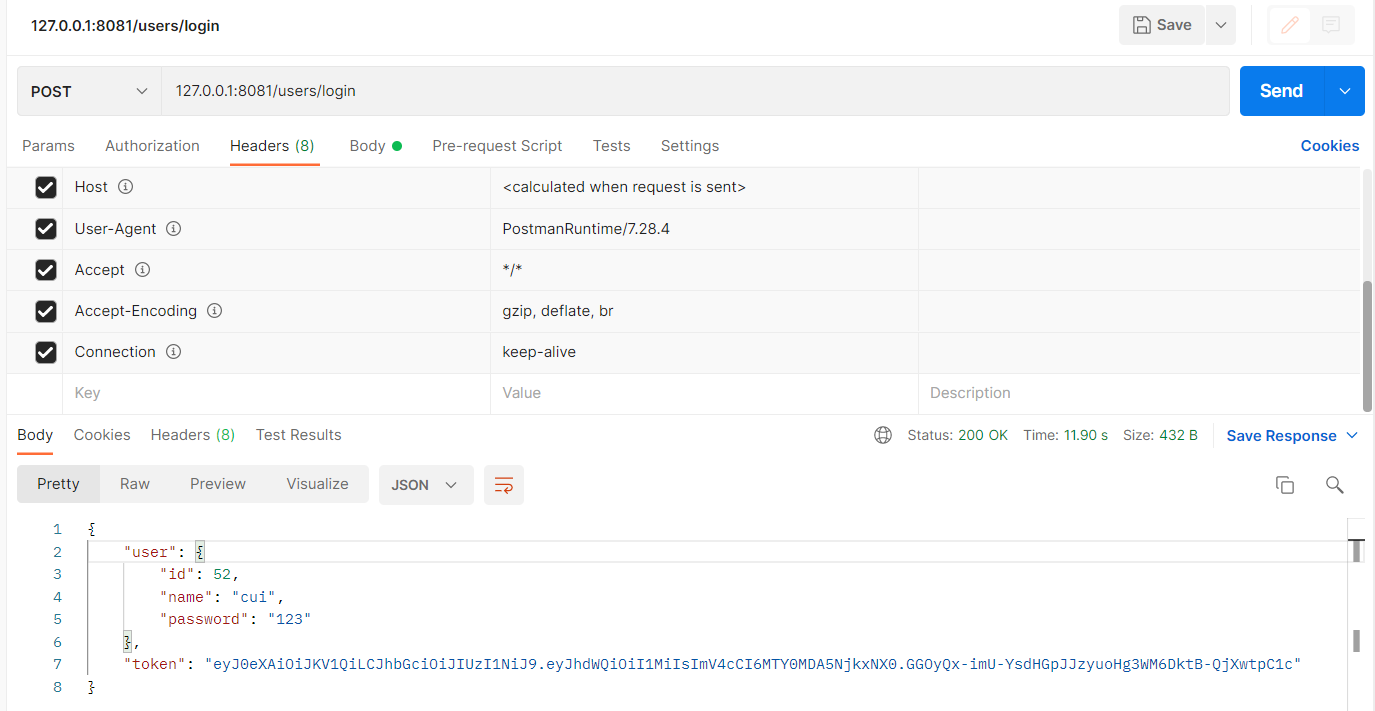Click the edit request pencil icon
The height and width of the screenshot is (711, 1375).
[1289, 25]
